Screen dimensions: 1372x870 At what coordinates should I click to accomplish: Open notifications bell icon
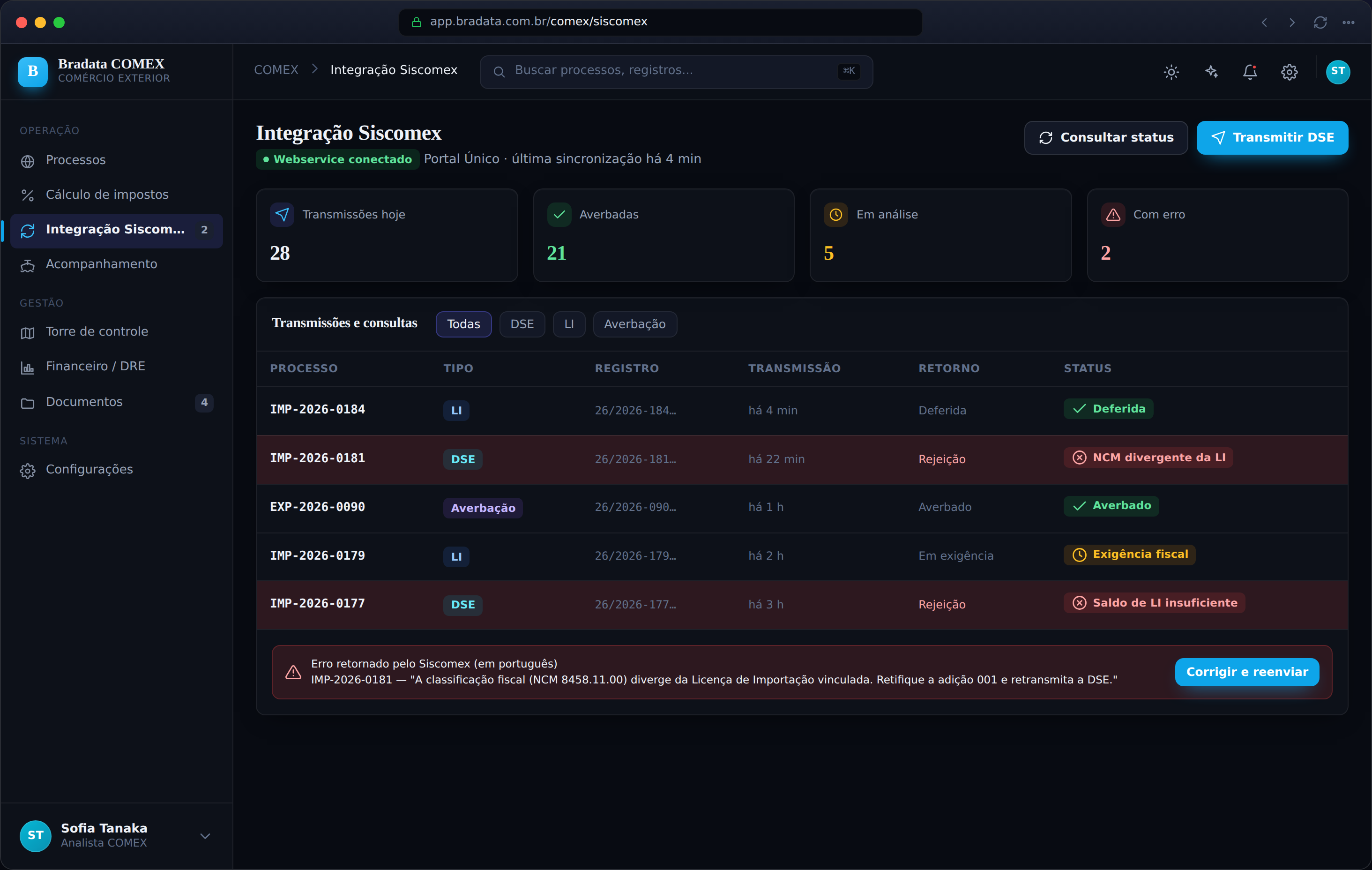pos(1250,72)
